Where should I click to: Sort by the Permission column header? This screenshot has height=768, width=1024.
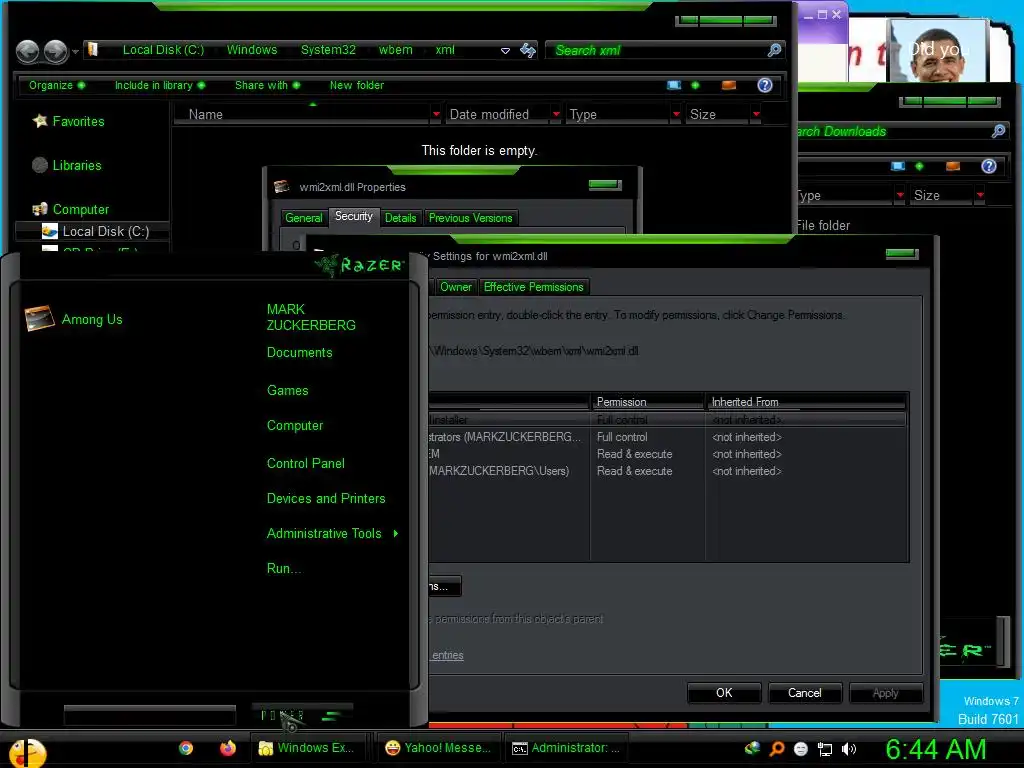point(647,402)
